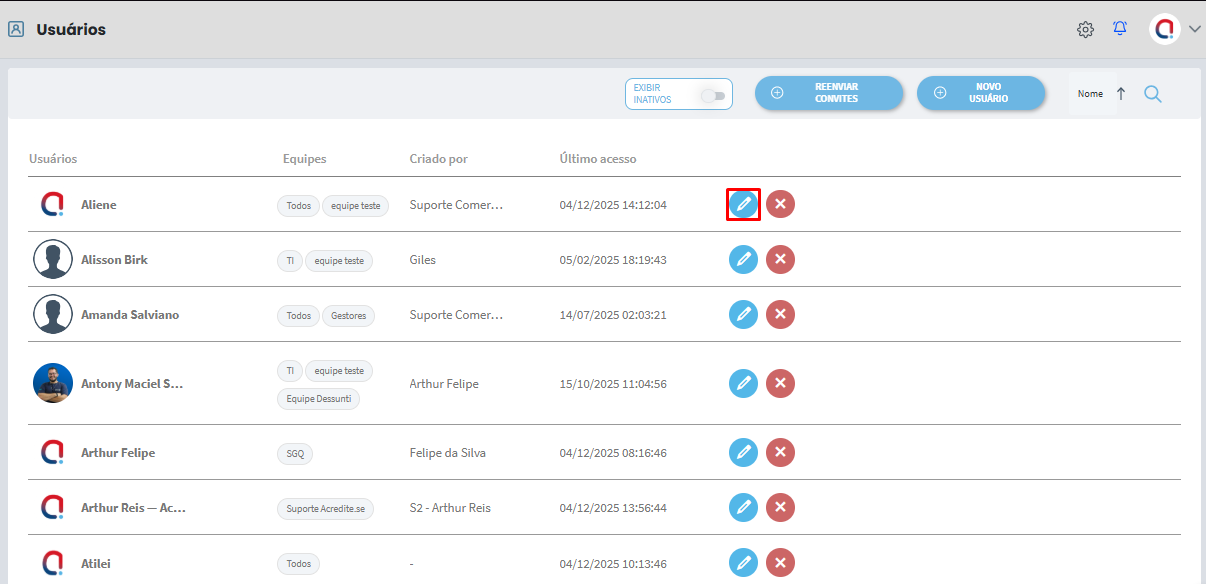Check notifications bell icon
This screenshot has height=584, width=1206.
tap(1120, 29)
